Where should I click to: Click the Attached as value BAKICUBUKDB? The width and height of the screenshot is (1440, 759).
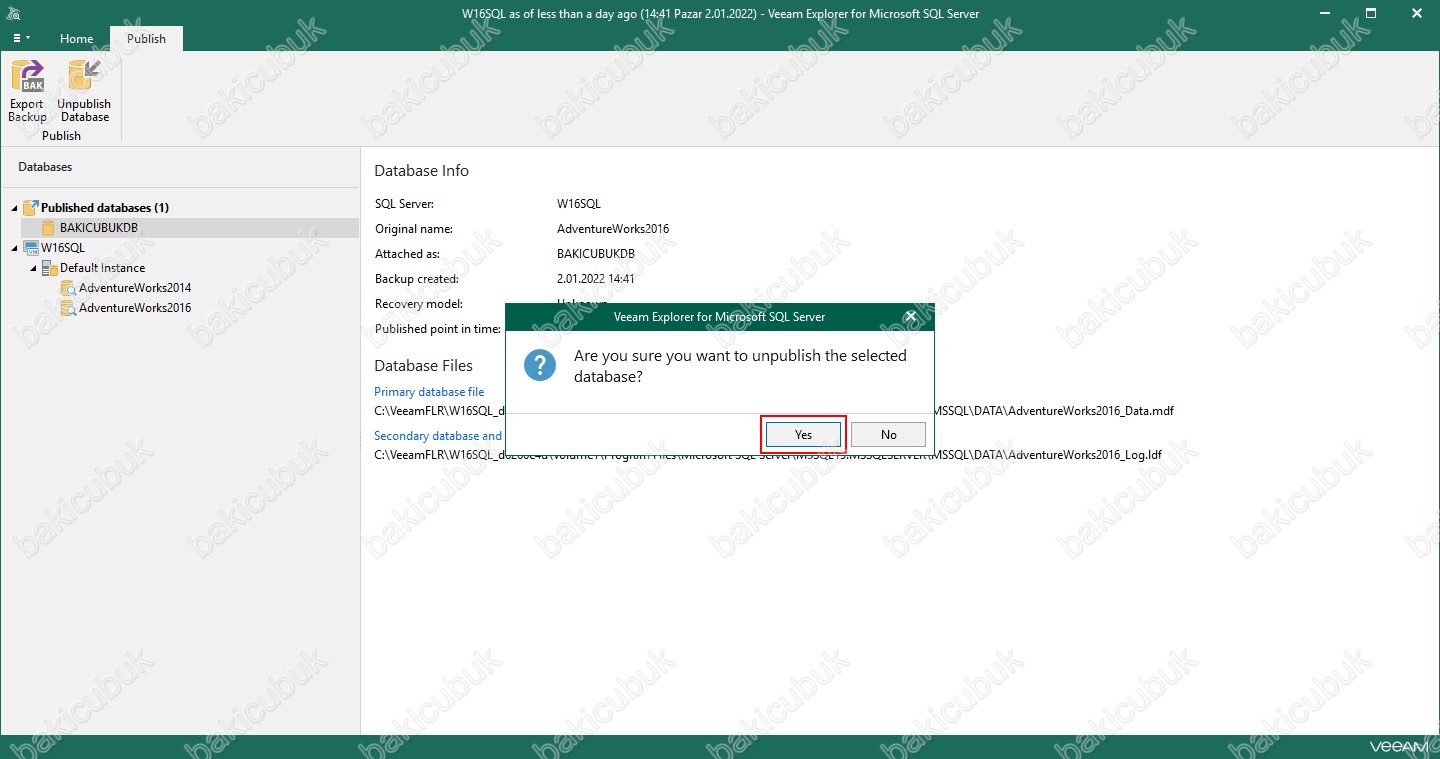click(x=596, y=254)
